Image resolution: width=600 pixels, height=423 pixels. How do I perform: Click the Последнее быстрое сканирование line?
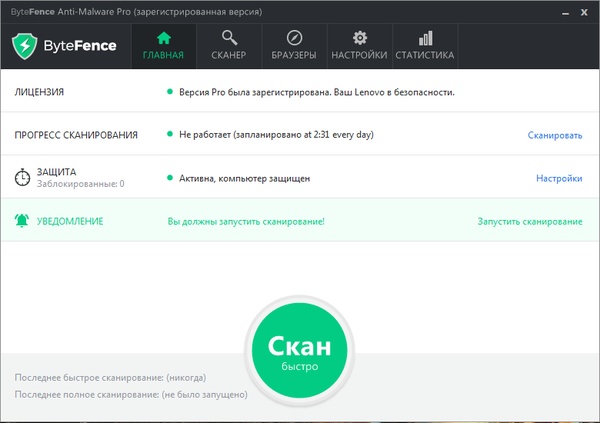click(x=111, y=377)
